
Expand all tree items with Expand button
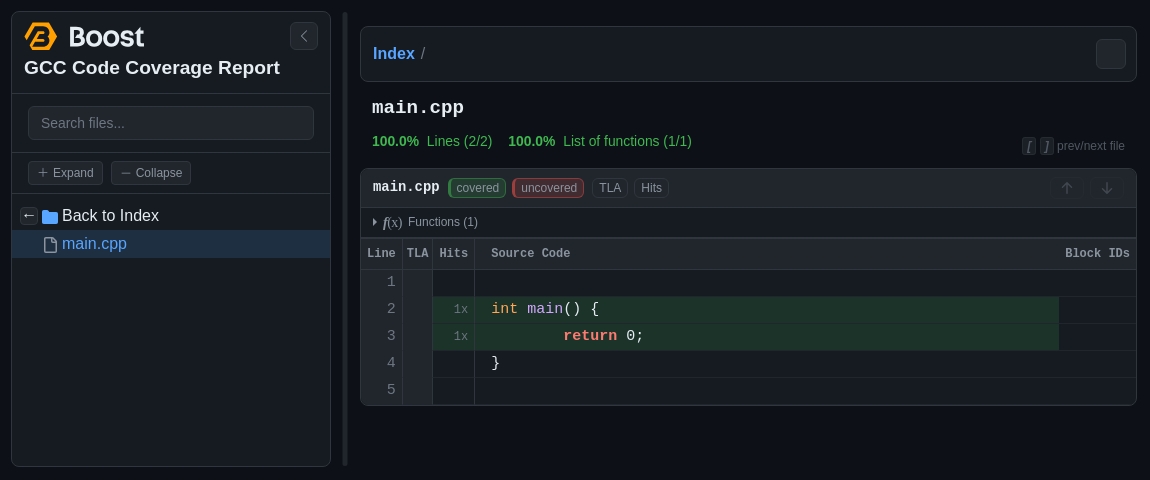65,173
